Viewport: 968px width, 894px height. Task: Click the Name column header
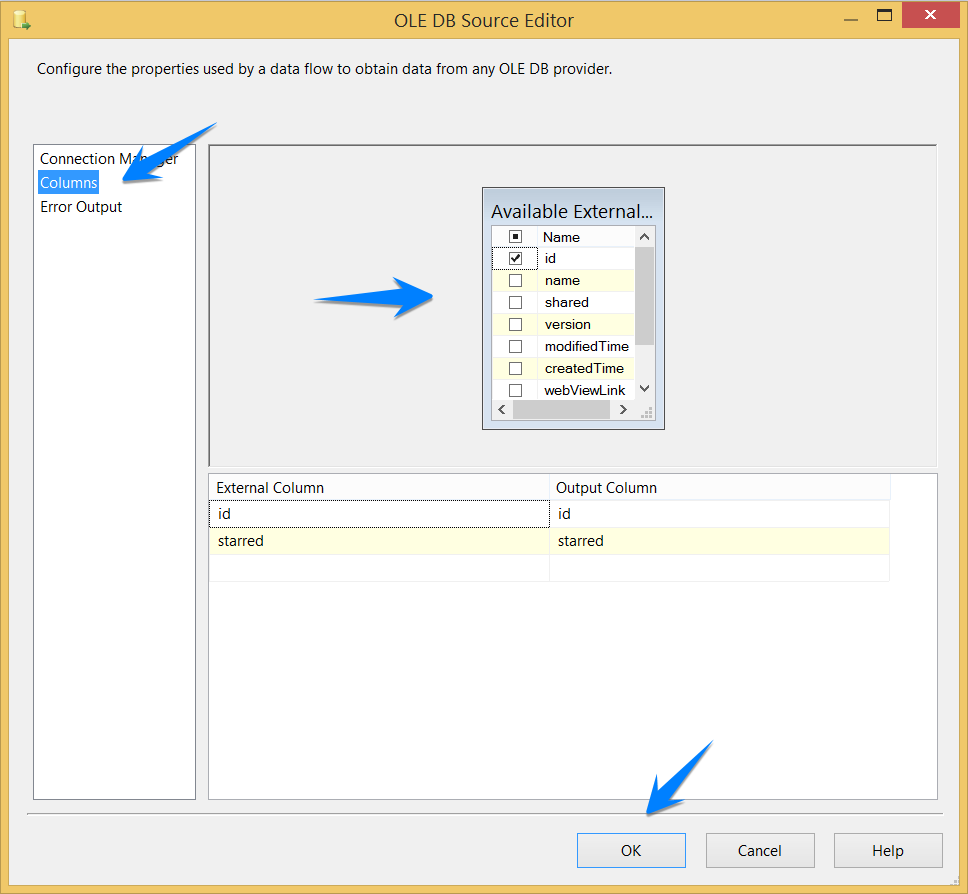coord(586,237)
